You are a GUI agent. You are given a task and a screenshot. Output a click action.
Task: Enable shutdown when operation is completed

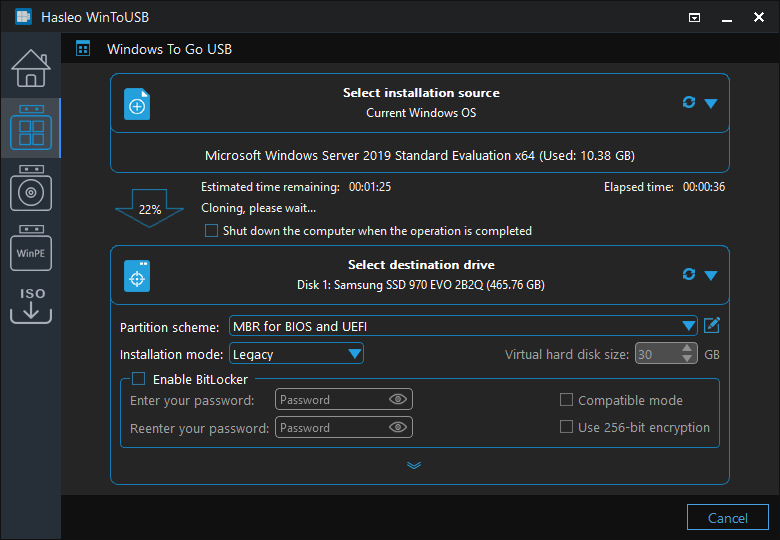(211, 231)
